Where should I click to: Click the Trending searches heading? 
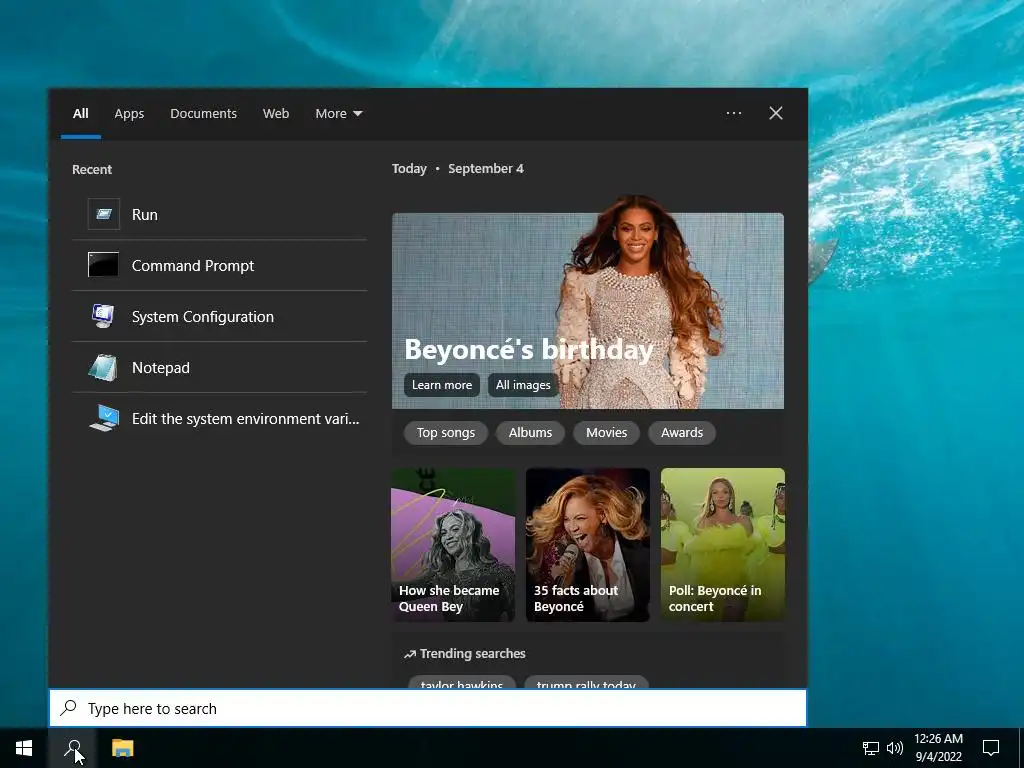point(472,654)
